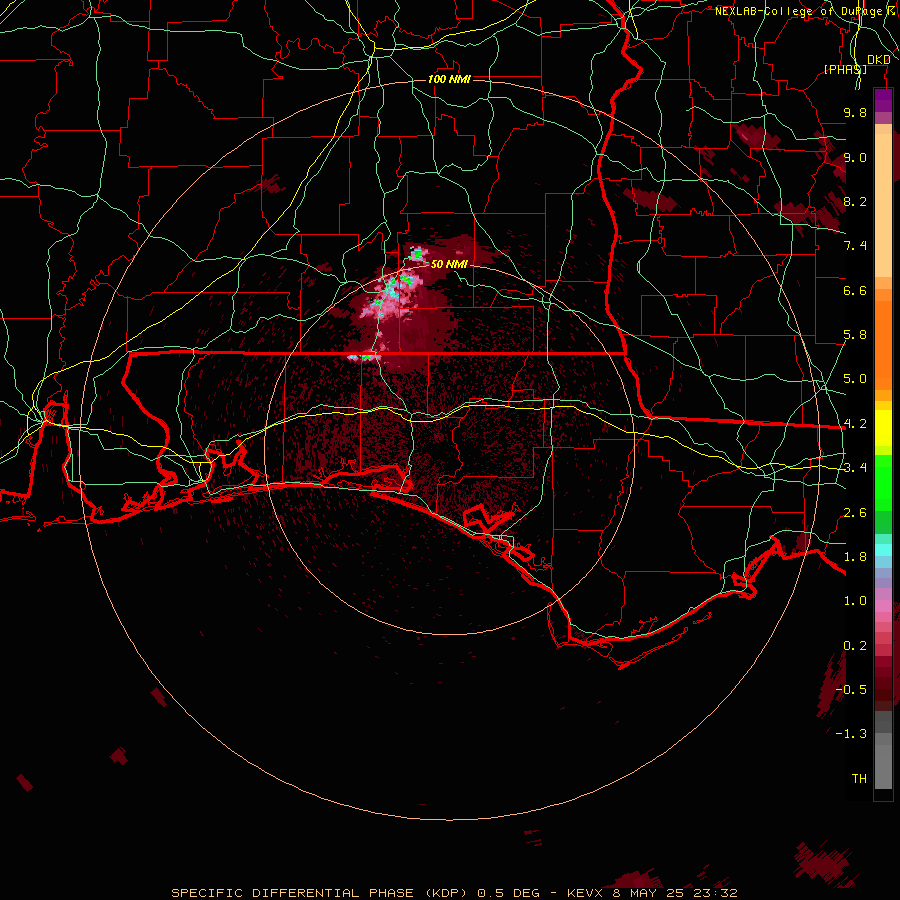Image resolution: width=900 pixels, height=900 pixels.
Task: Pick the purple top segment of the color bar
Action: (x=883, y=101)
